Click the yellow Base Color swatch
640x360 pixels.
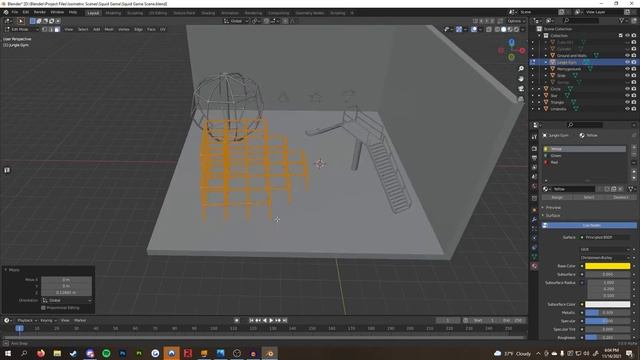pos(608,266)
